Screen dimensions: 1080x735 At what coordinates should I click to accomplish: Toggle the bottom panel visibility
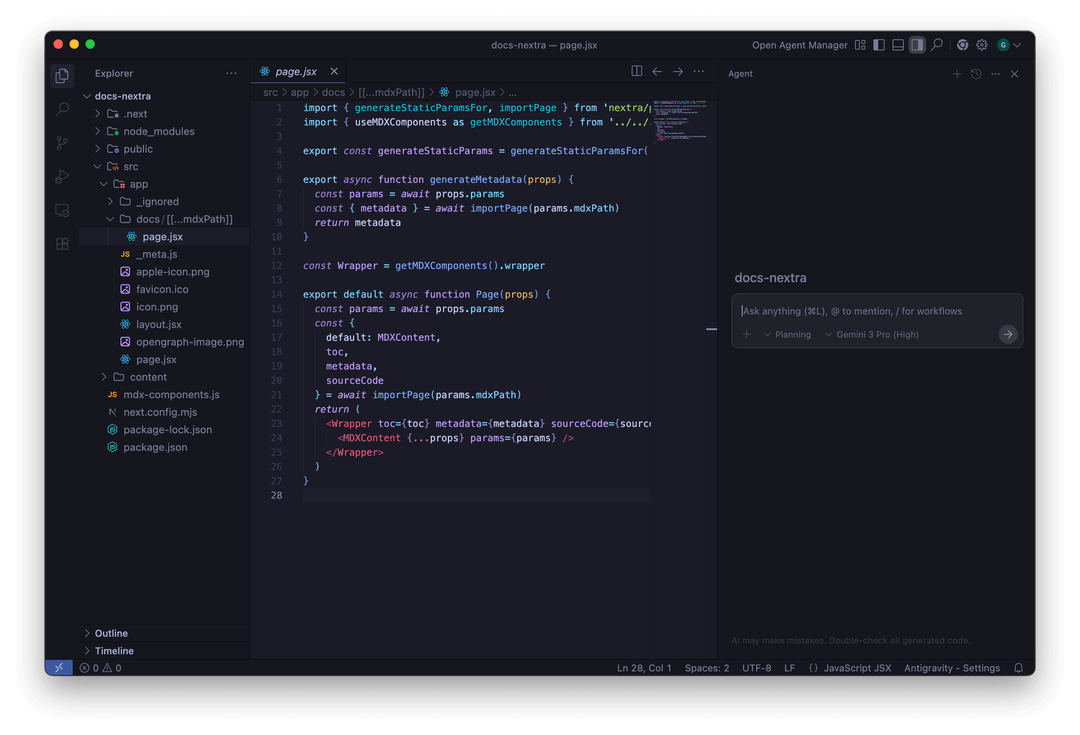tap(898, 44)
